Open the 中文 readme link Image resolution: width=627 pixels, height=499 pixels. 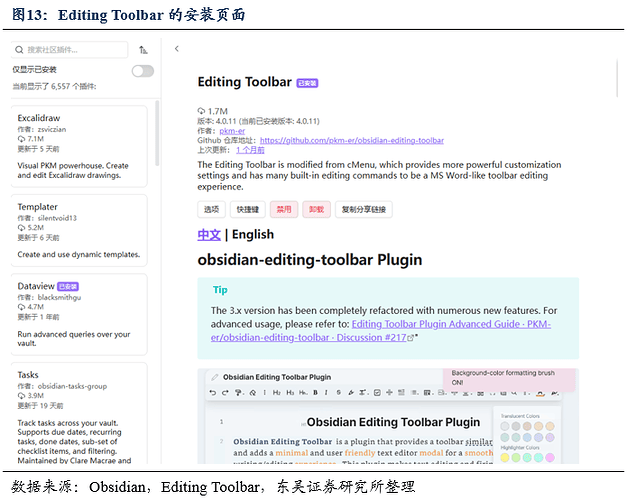click(209, 234)
